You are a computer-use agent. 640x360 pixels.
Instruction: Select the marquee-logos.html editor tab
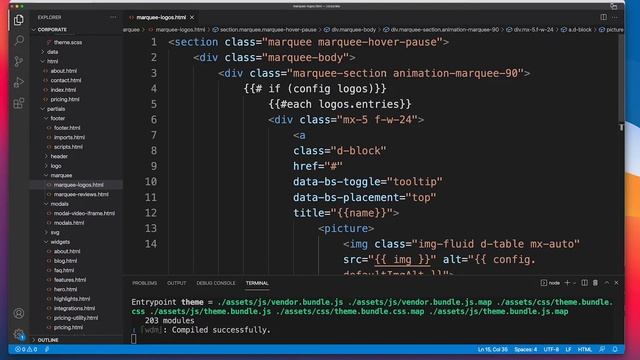[x=161, y=17]
